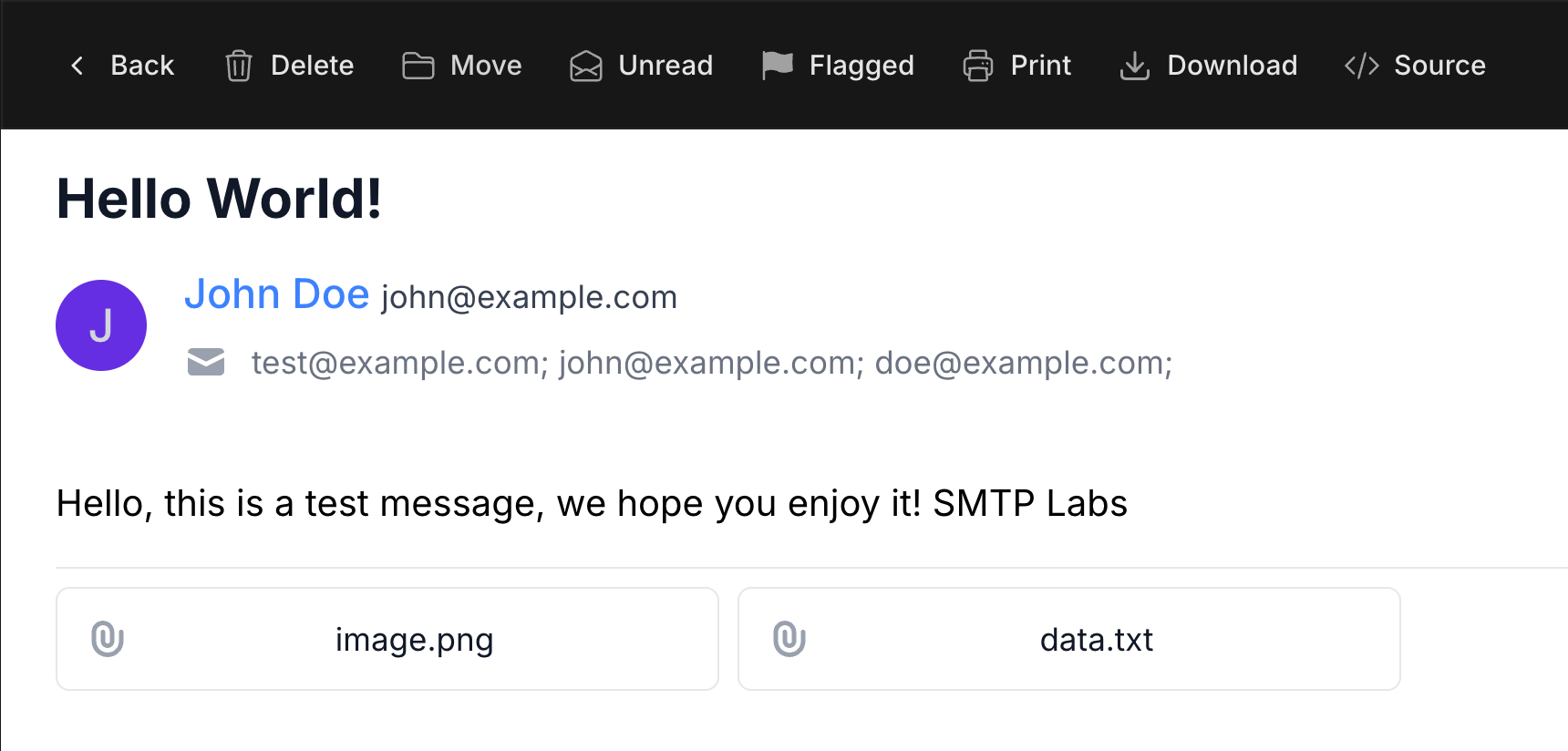The width and height of the screenshot is (1568, 751).
Task: Click the envelope icon beside recipients
Action: [x=206, y=362]
